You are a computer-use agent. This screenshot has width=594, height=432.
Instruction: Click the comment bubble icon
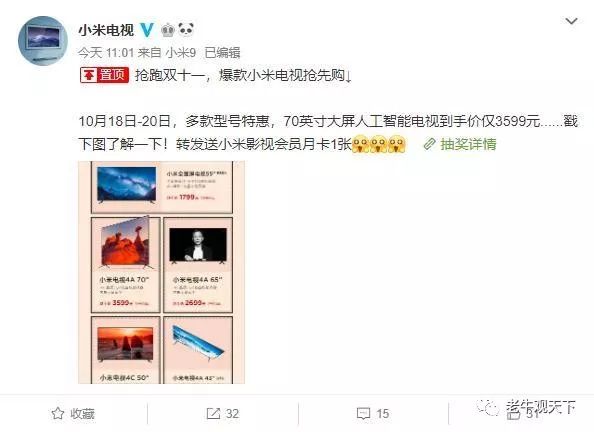click(x=363, y=413)
